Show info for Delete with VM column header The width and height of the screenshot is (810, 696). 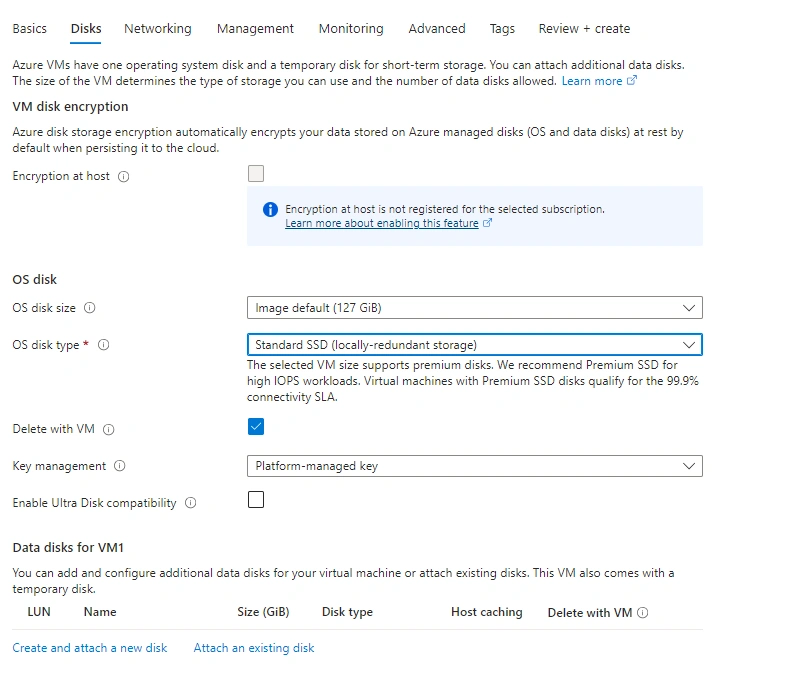click(x=643, y=613)
